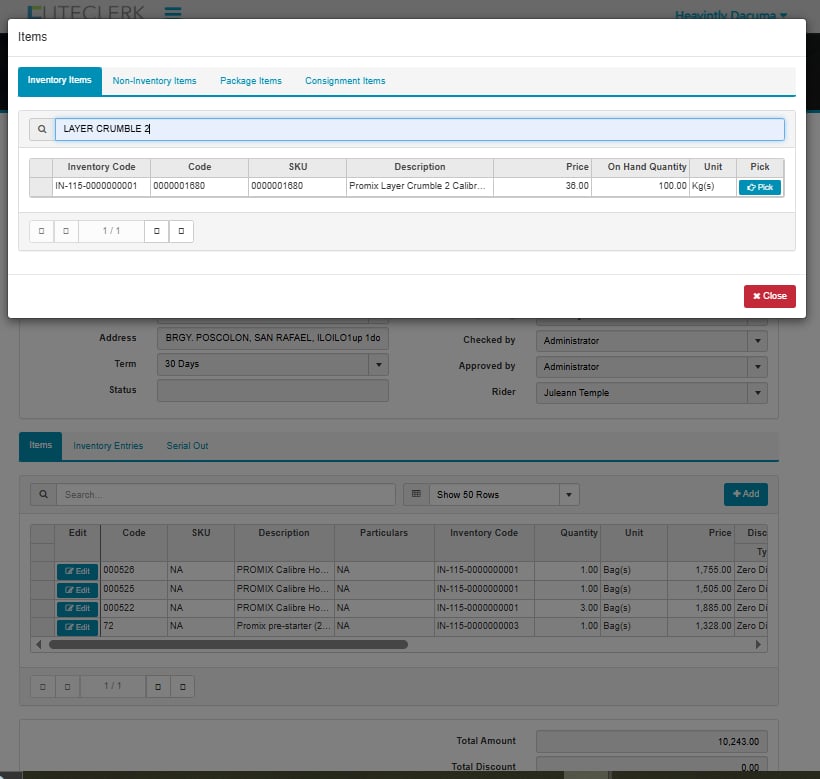Click the Add item button
Screen dimensions: 820x779
[x=745, y=494]
